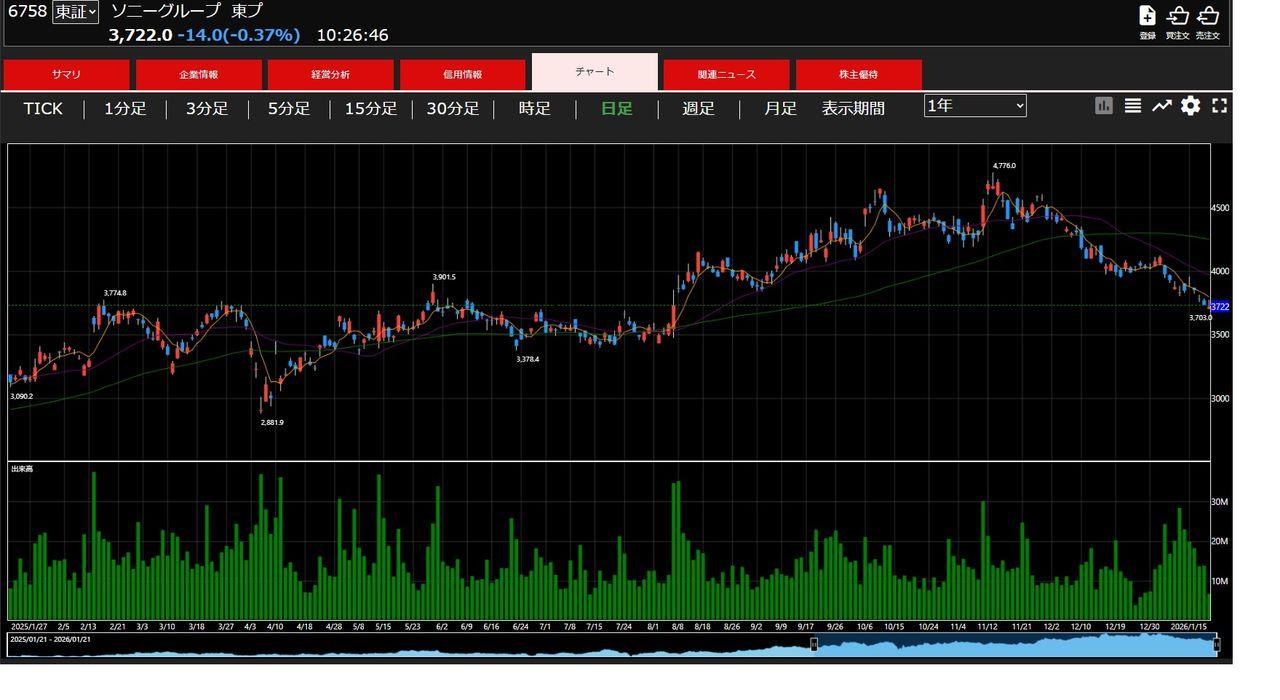Click the left handle of range slider
The image size is (1280, 700).
[x=813, y=645]
